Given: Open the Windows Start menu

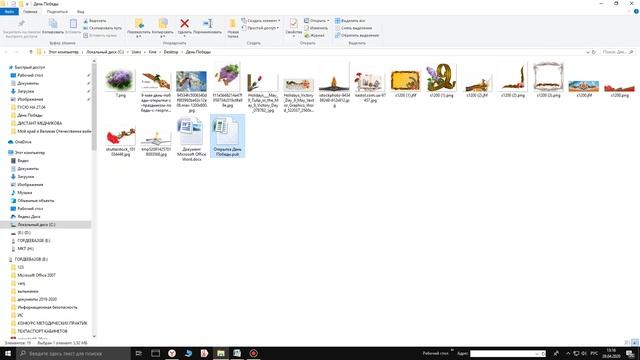Looking at the screenshot, I should tap(8, 353).
